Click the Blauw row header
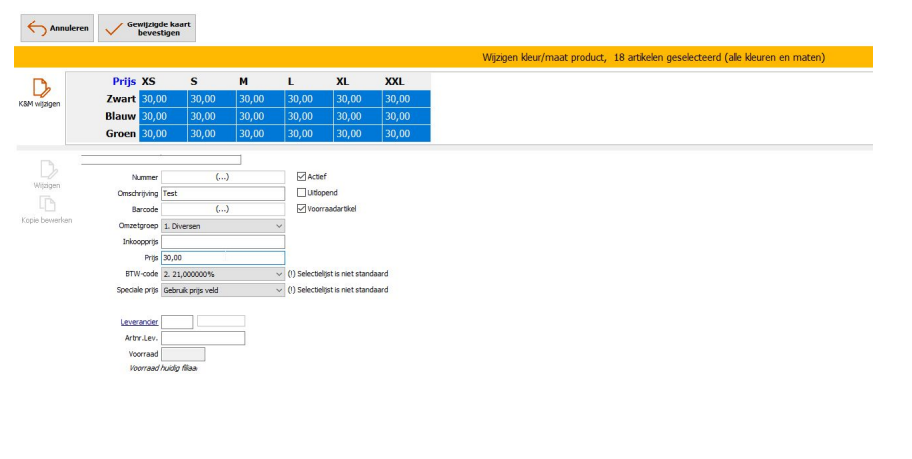The image size is (912, 459). tap(120, 116)
